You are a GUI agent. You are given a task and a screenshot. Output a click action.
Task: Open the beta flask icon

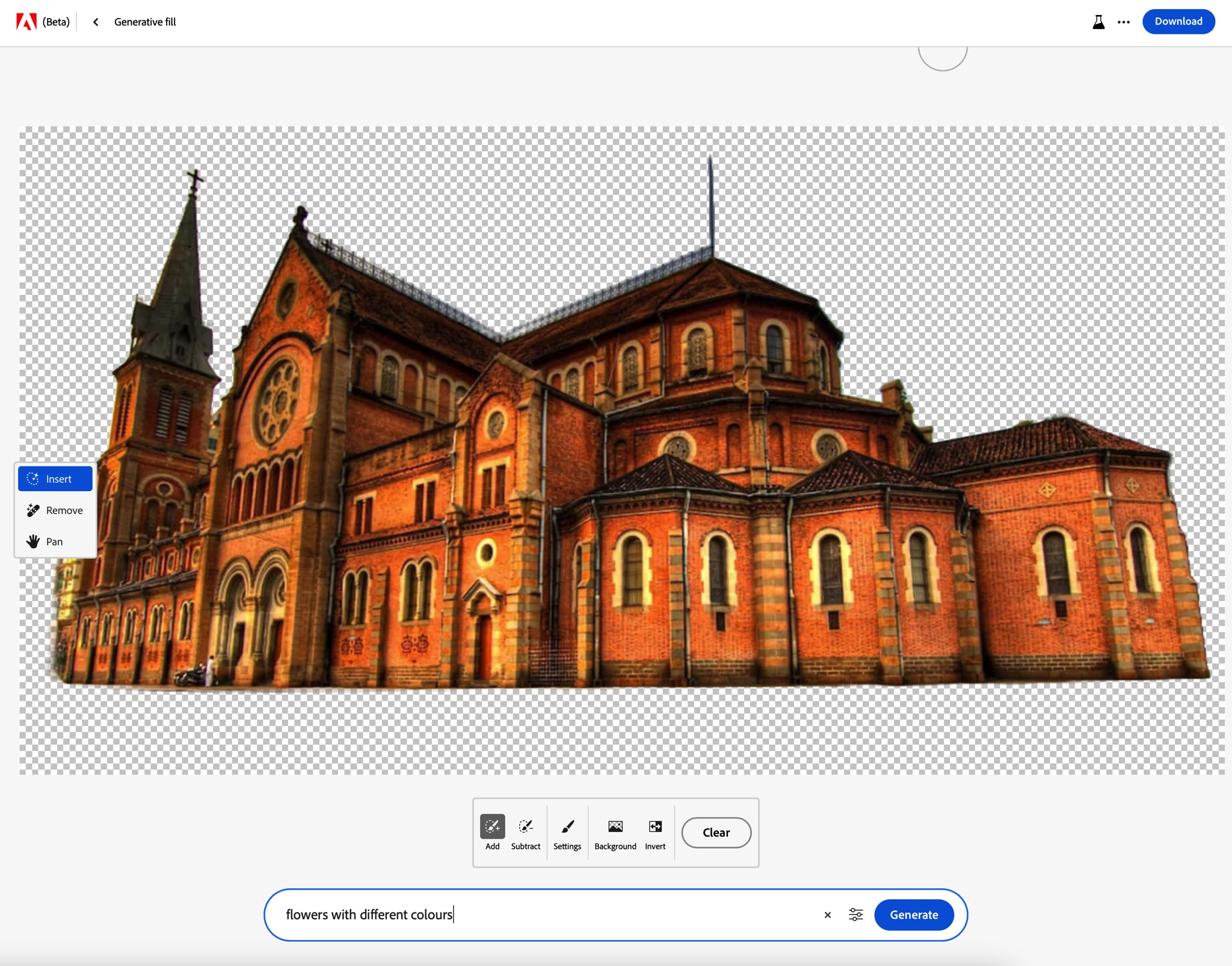tap(1098, 22)
